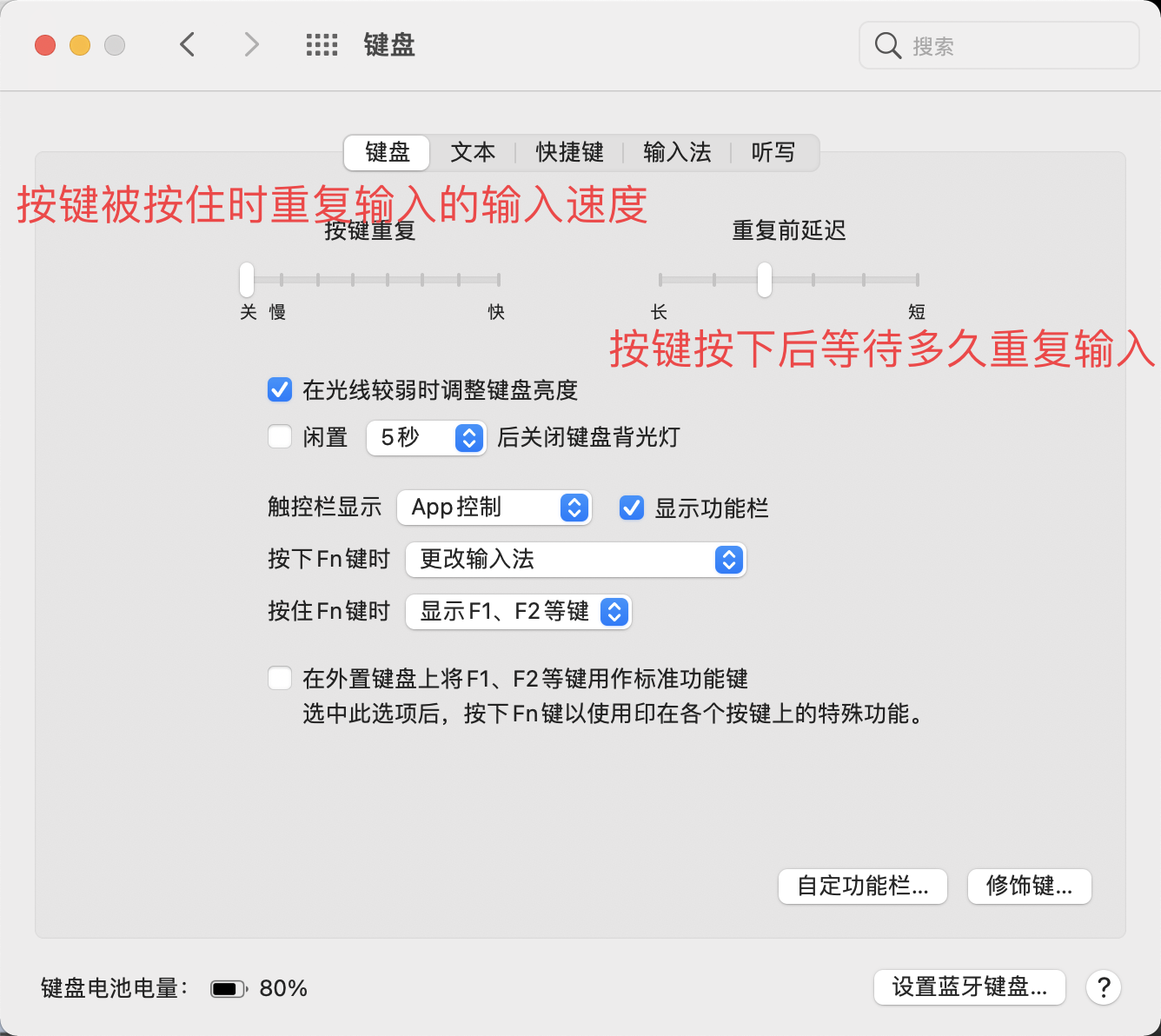Click the 按下Fn键时 label
Screen dimensions: 1161x1036
click(329, 560)
